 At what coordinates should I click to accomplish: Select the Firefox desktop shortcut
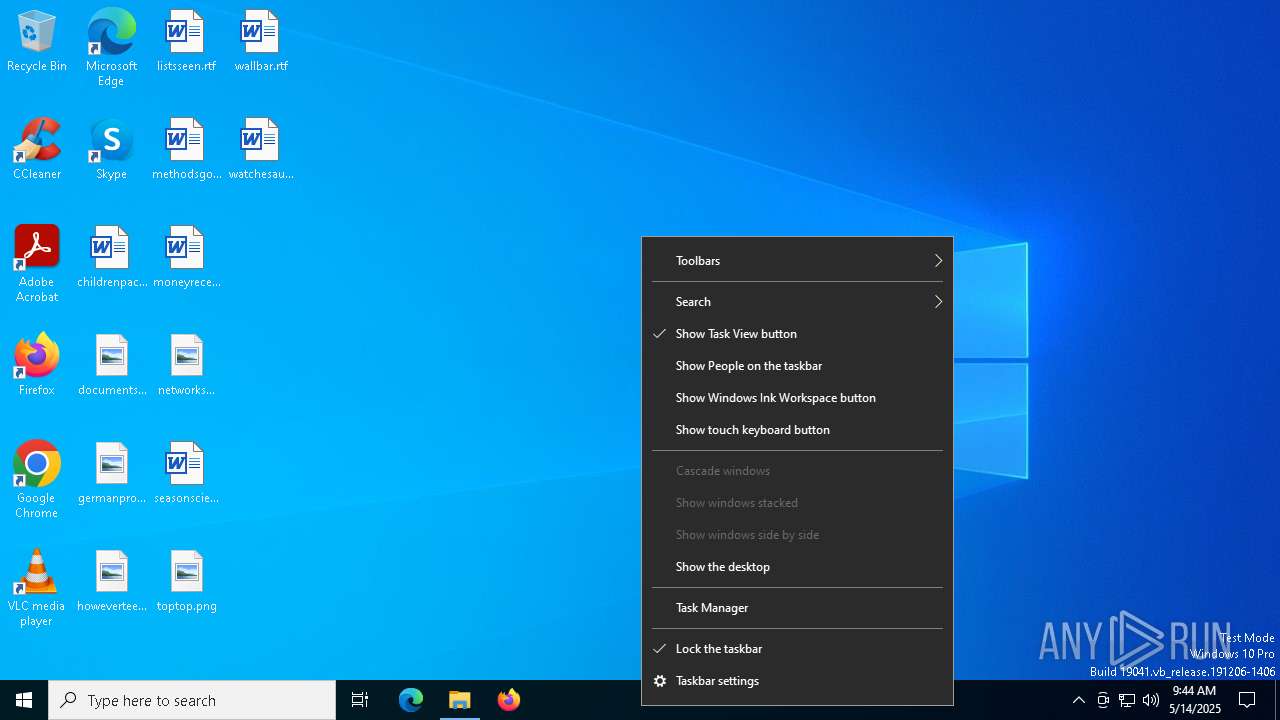[37, 366]
